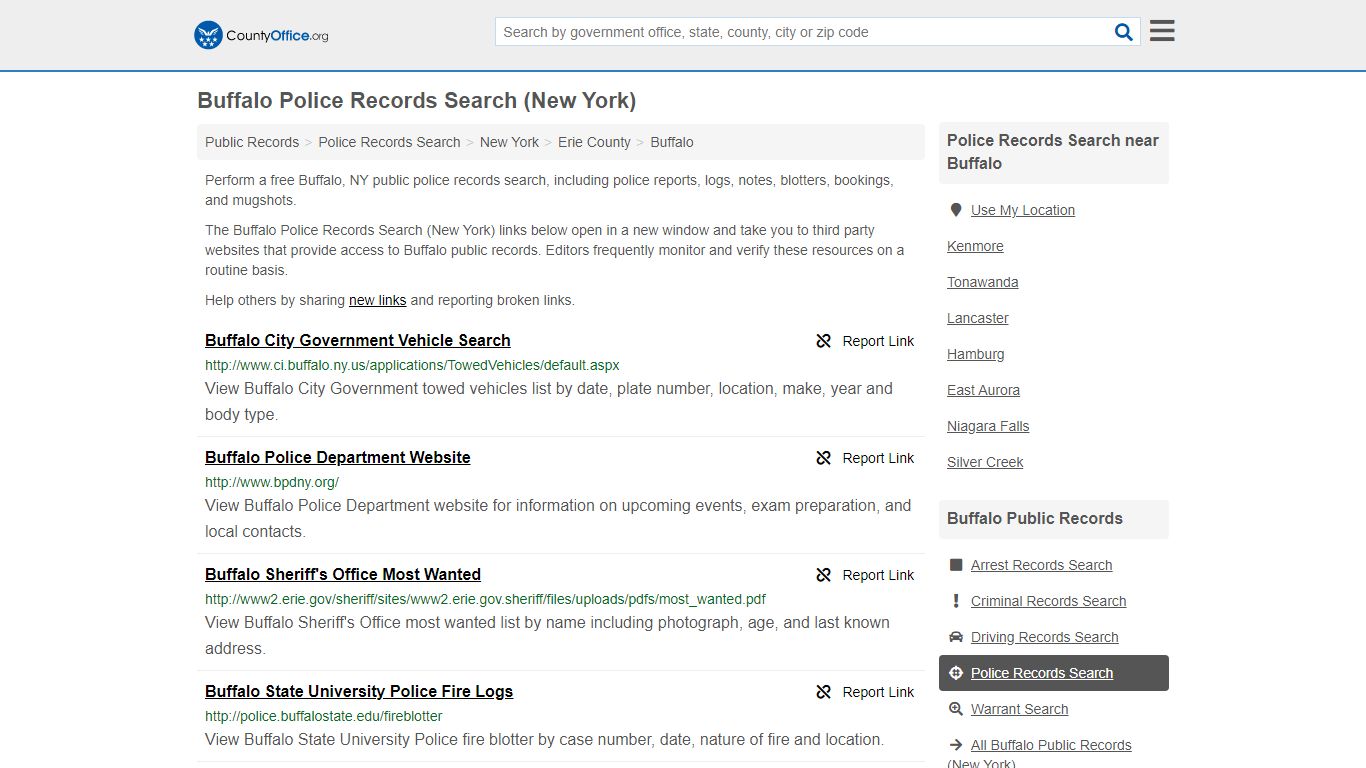This screenshot has width=1366, height=768.
Task: Open Buffalo State University Police Fire Logs
Action: click(359, 691)
